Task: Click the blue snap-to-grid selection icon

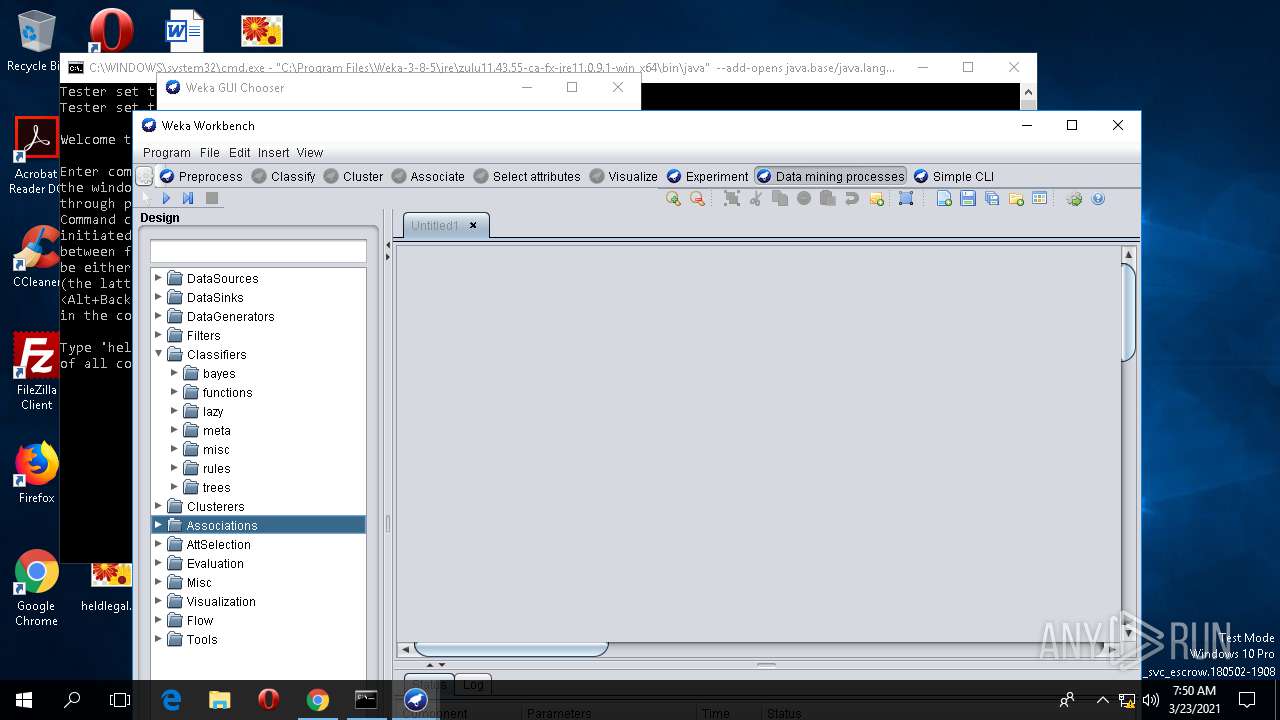Action: click(906, 198)
